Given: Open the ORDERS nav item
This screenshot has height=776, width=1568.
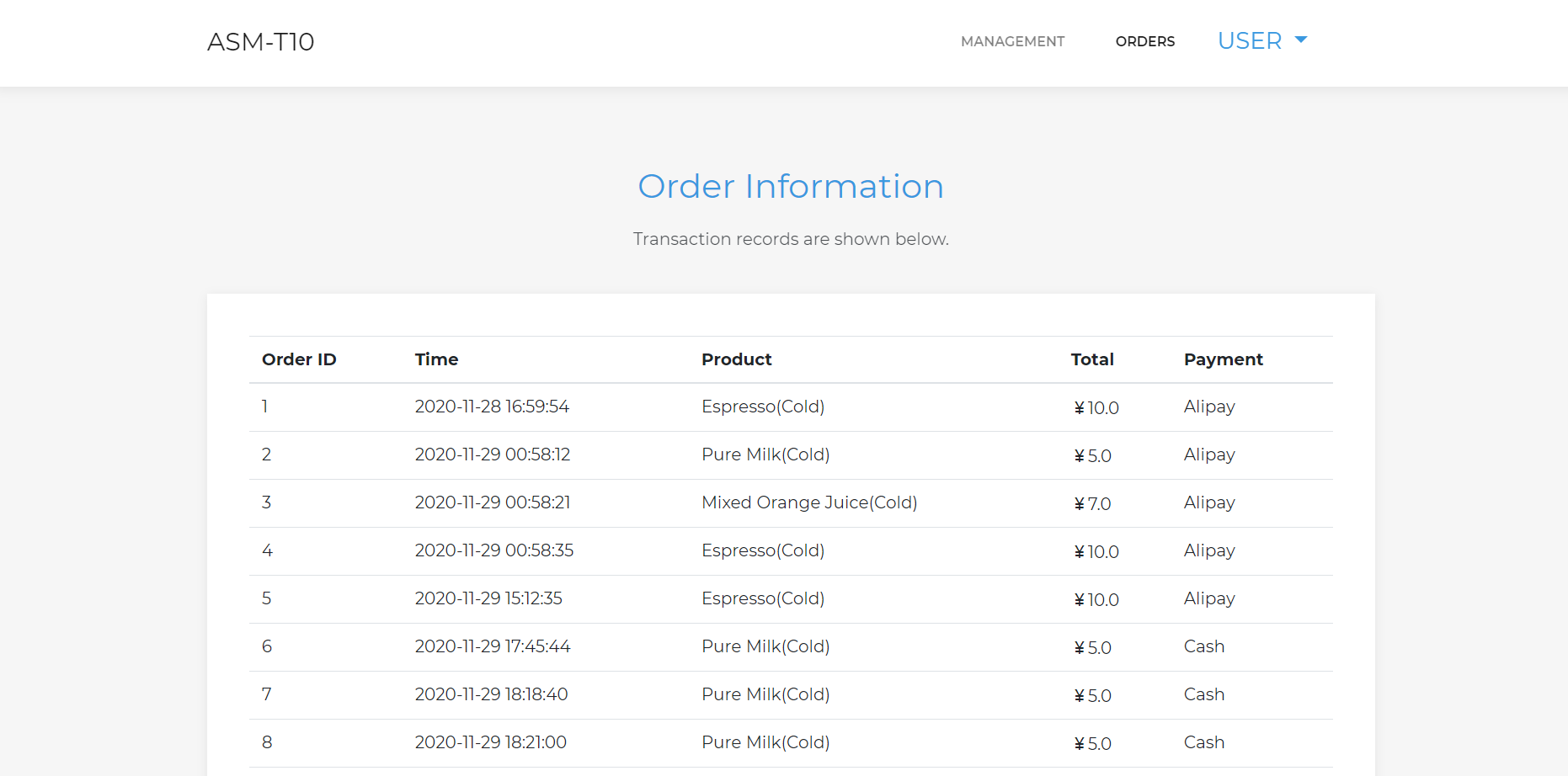Looking at the screenshot, I should pyautogui.click(x=1144, y=41).
